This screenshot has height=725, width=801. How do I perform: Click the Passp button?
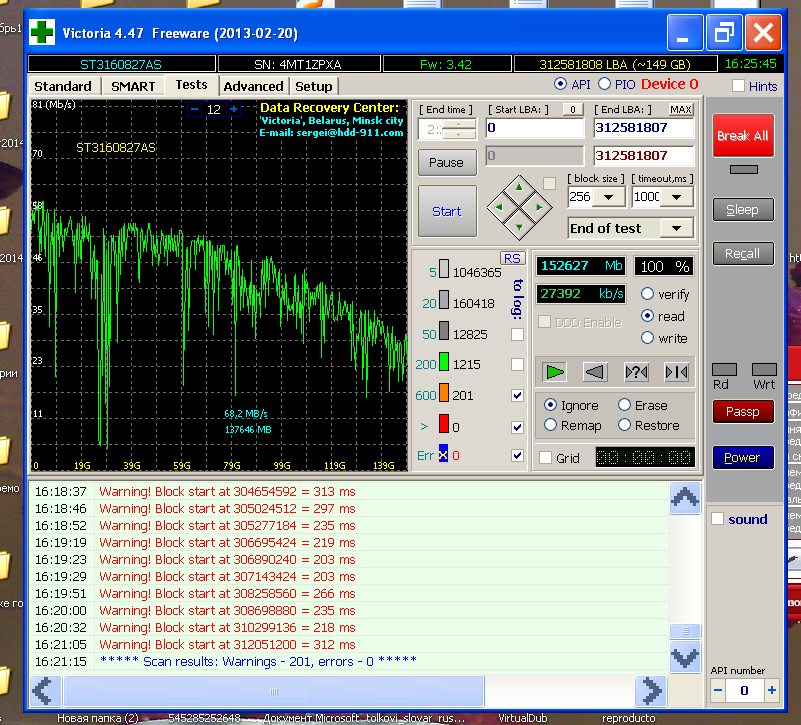tap(743, 411)
